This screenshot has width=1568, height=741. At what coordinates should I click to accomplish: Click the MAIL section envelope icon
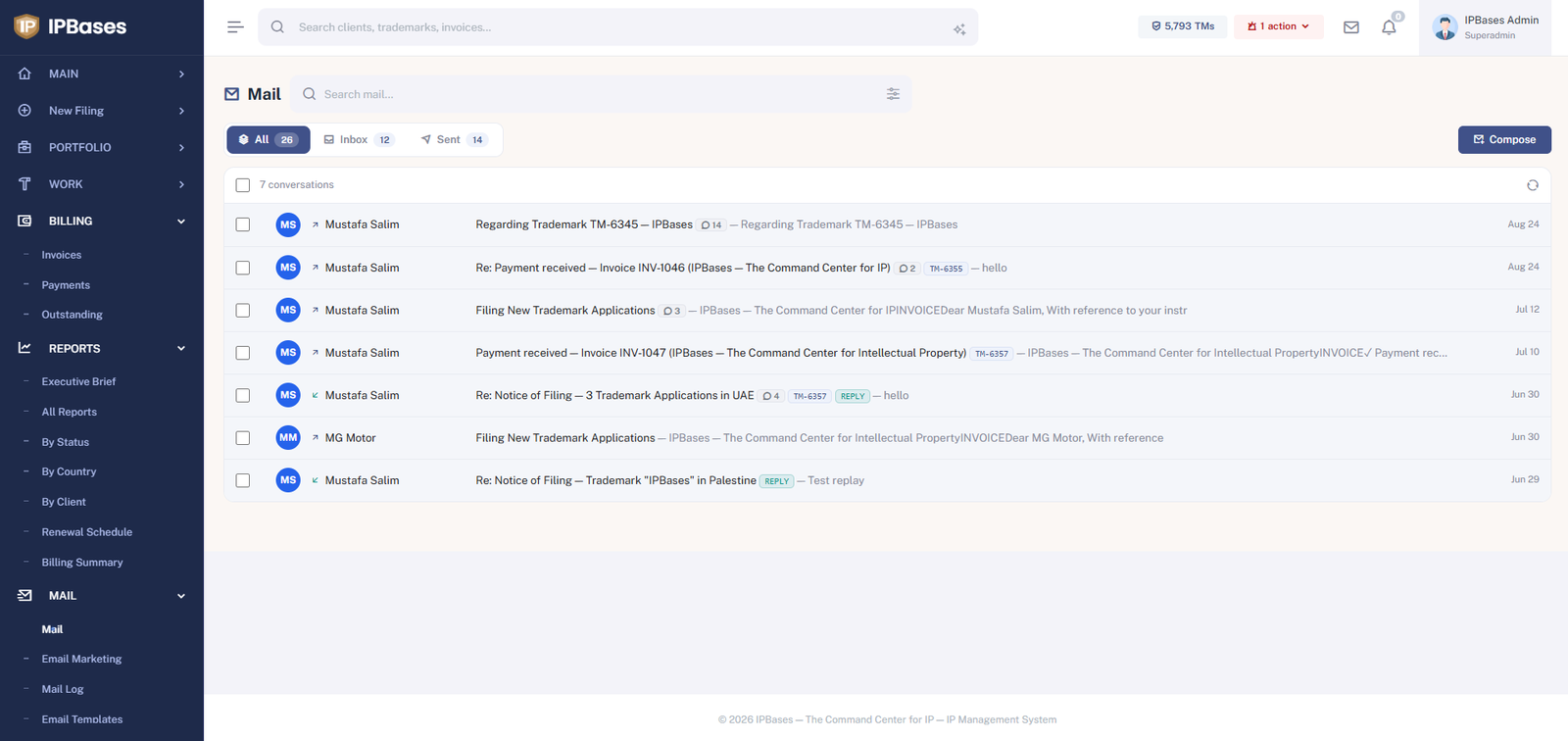[x=24, y=595]
